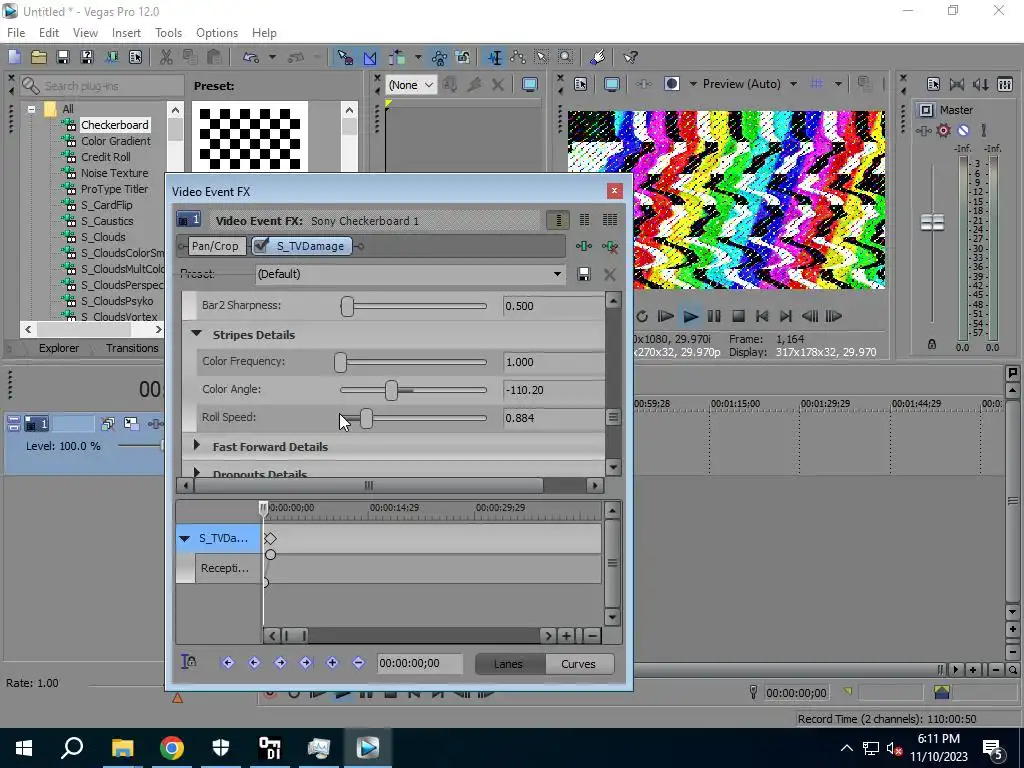Toggle Auto Ripple in the main toolbar

click(x=397, y=57)
